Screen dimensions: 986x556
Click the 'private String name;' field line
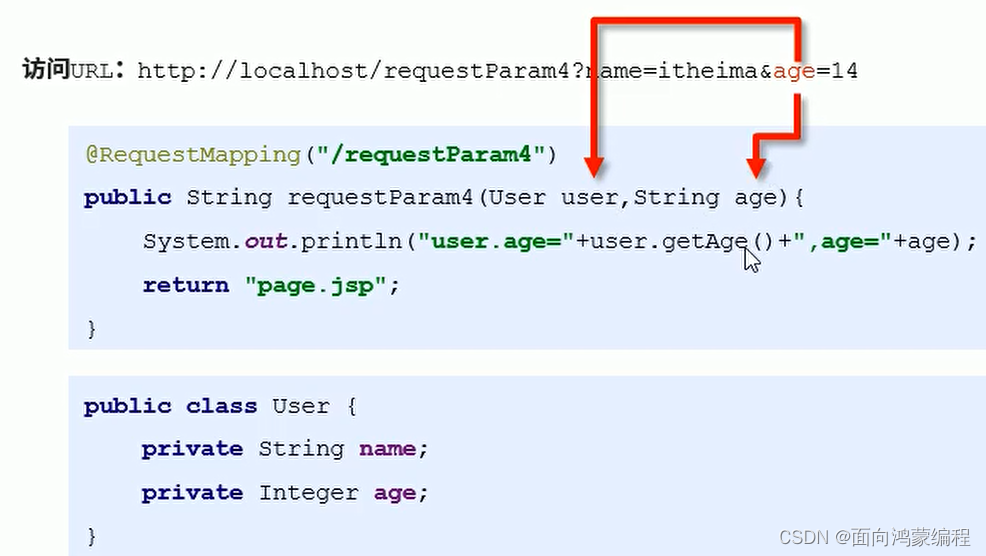click(x=285, y=449)
